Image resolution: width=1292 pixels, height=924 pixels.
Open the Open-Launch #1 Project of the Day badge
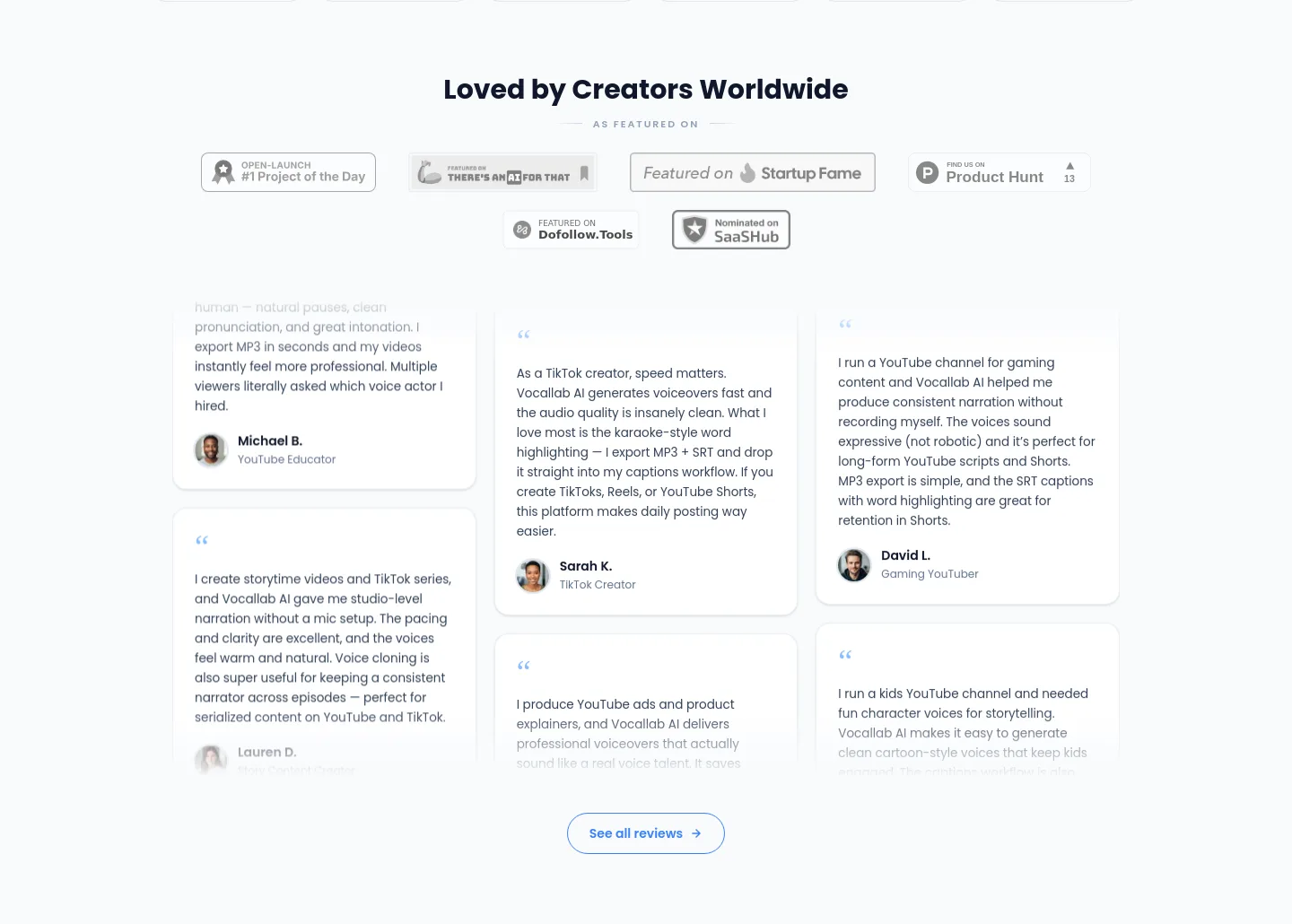click(x=288, y=172)
